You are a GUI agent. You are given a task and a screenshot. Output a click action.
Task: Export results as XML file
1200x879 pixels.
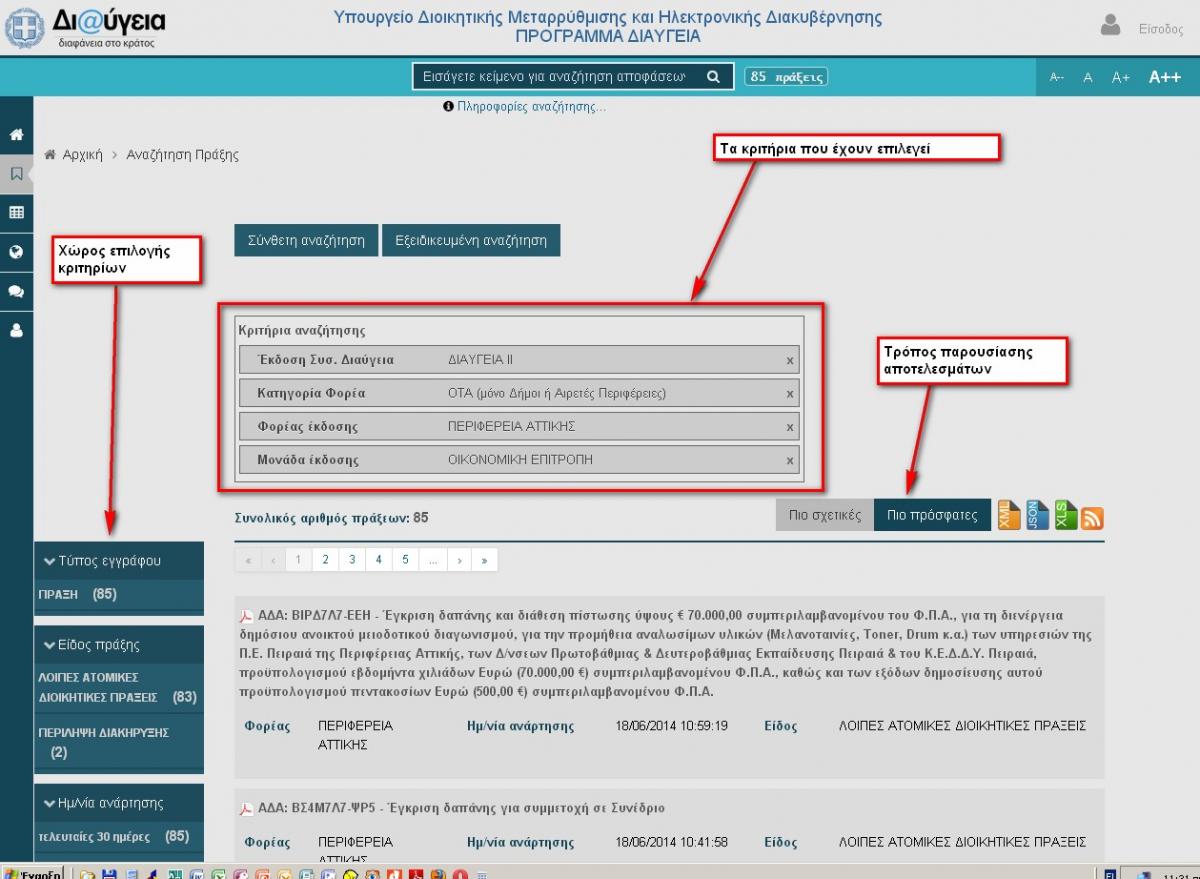(x=1010, y=516)
